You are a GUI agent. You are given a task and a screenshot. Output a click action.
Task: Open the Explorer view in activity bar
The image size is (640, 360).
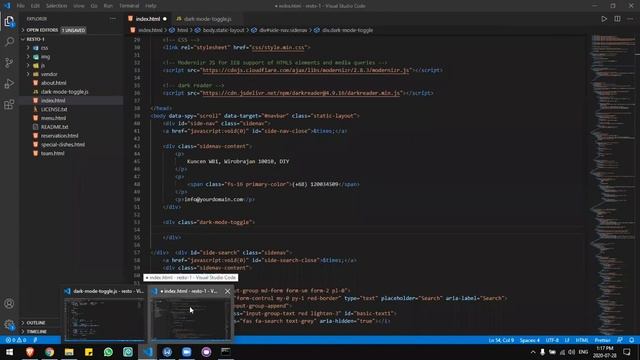9,21
